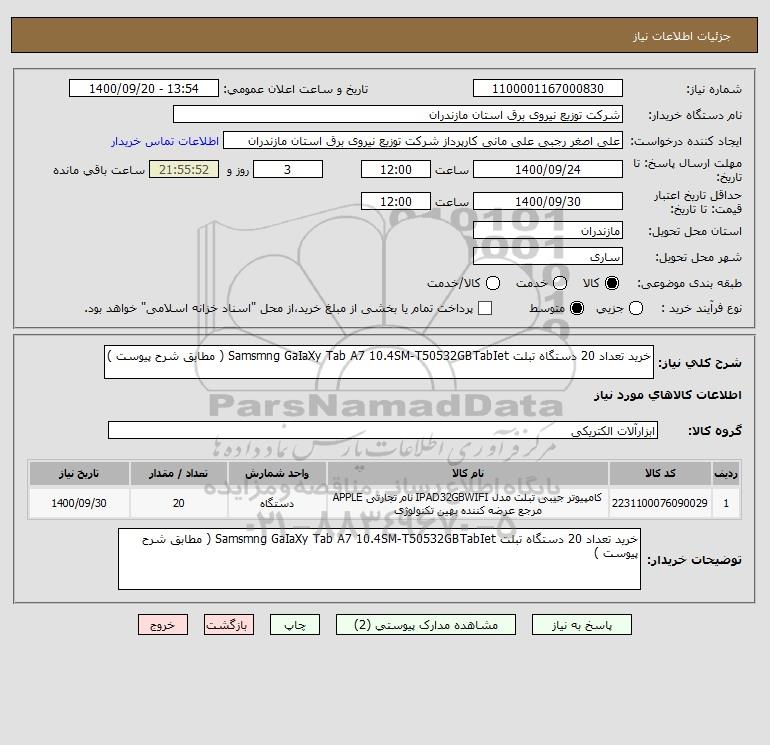The height and width of the screenshot is (745, 770).
Task: Click the announcement date field 1400/09/20 - 13:54
Action: [144, 88]
